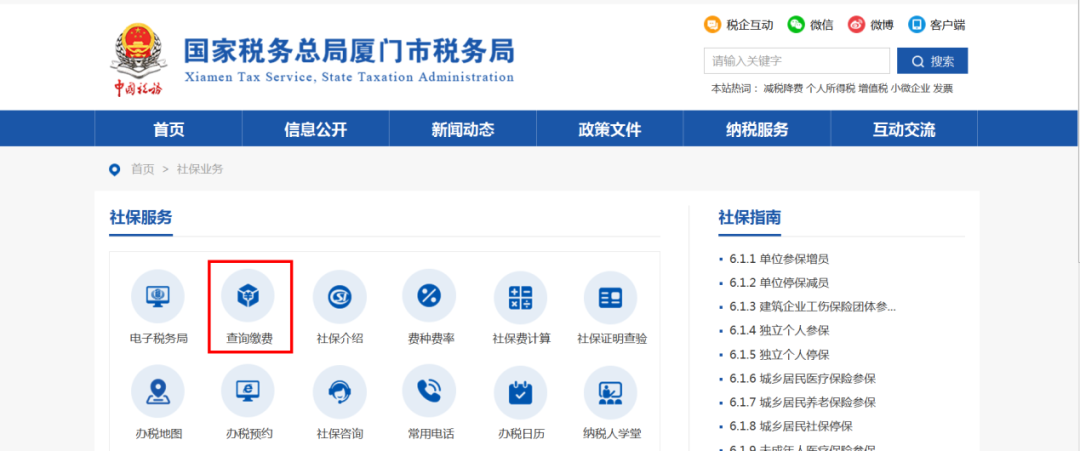1080x451 pixels.
Task: Click the 社保证明查验 icon
Action: point(611,296)
